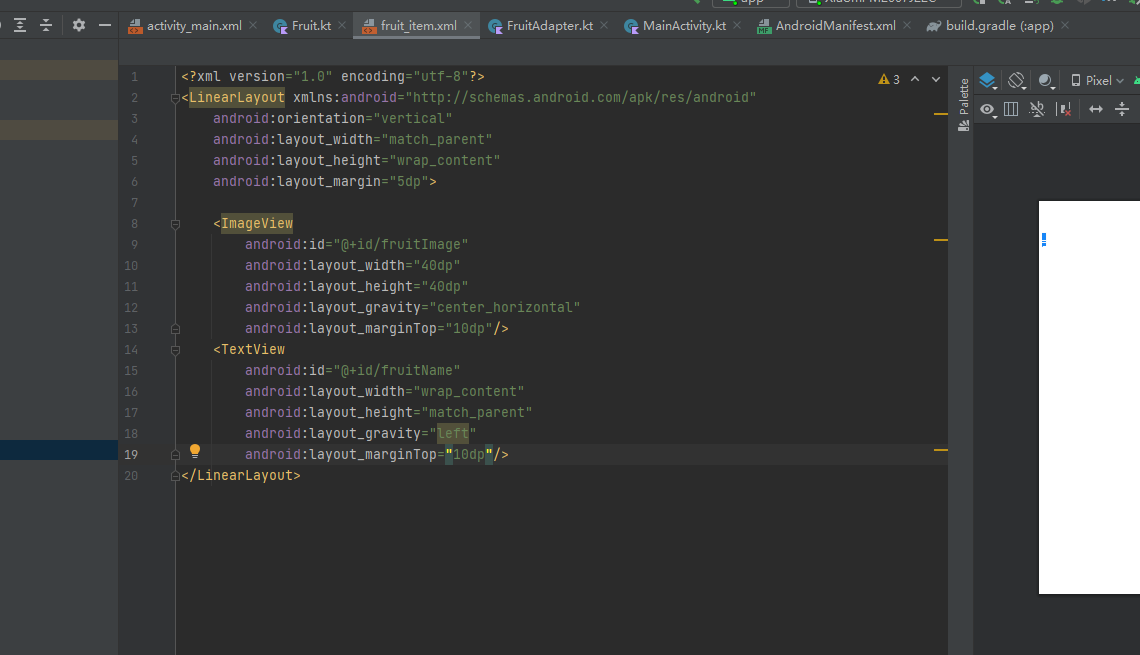
Task: Open the eye View Options dropdown
Action: click(x=987, y=110)
